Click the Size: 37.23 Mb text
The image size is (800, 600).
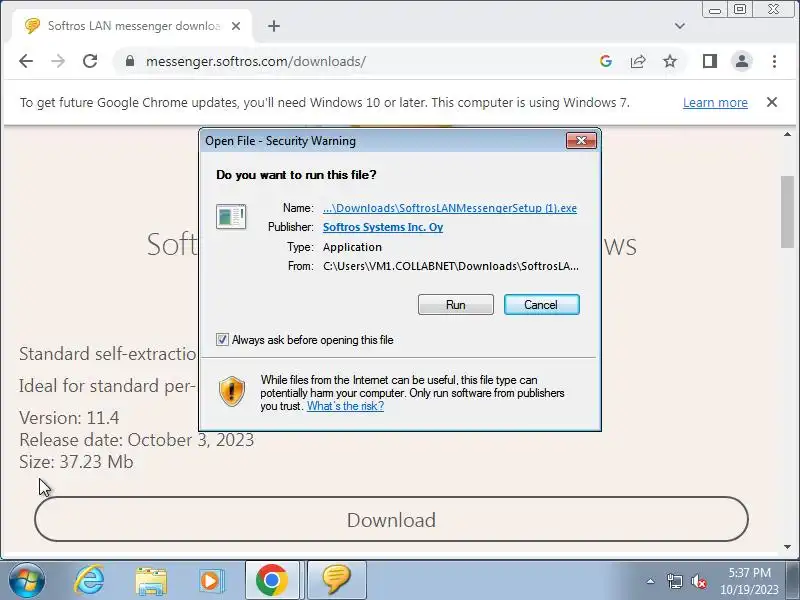76,462
